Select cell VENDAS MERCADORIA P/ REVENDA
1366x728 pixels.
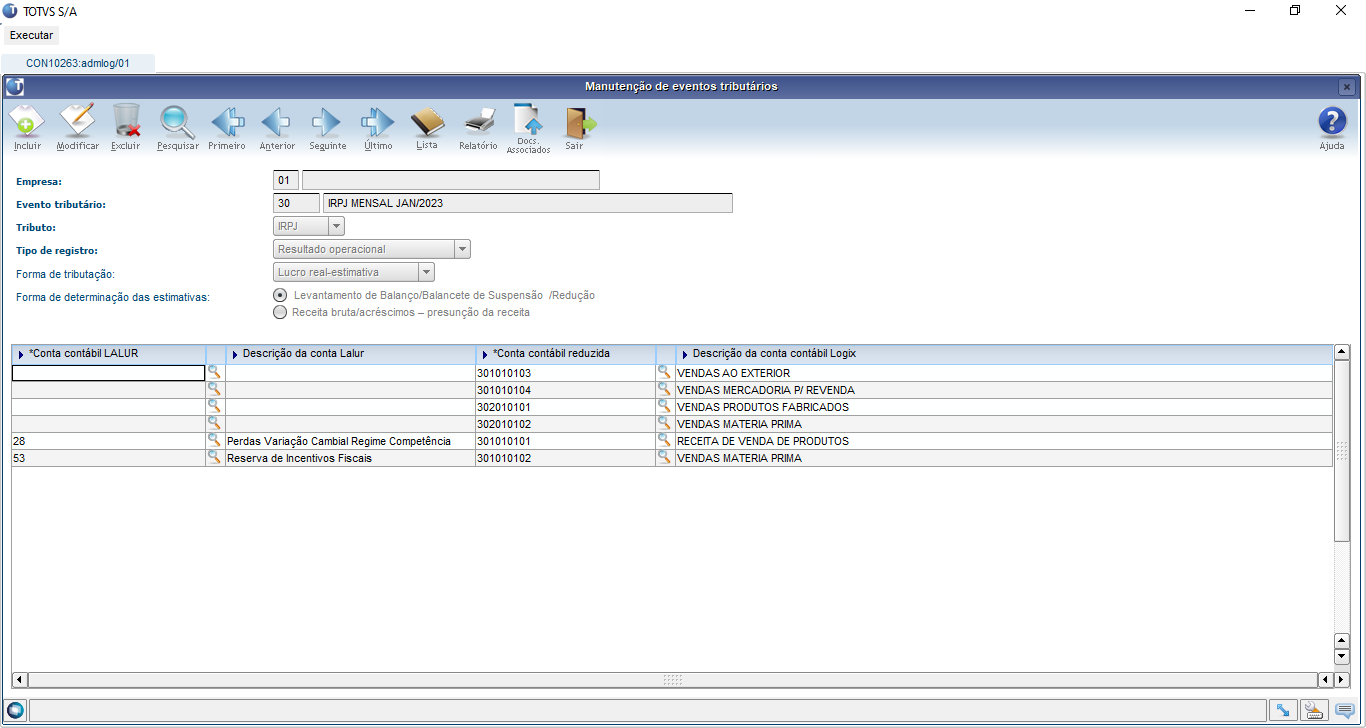1004,390
